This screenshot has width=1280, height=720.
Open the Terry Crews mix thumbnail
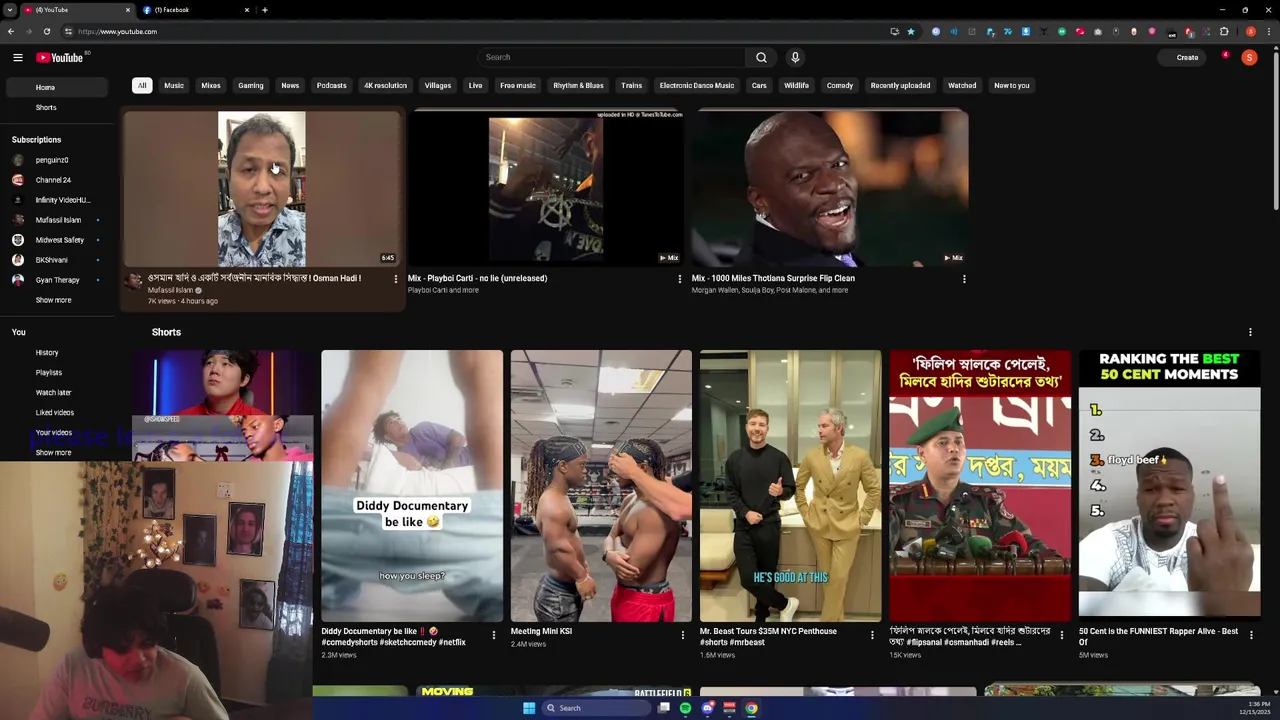(x=830, y=188)
